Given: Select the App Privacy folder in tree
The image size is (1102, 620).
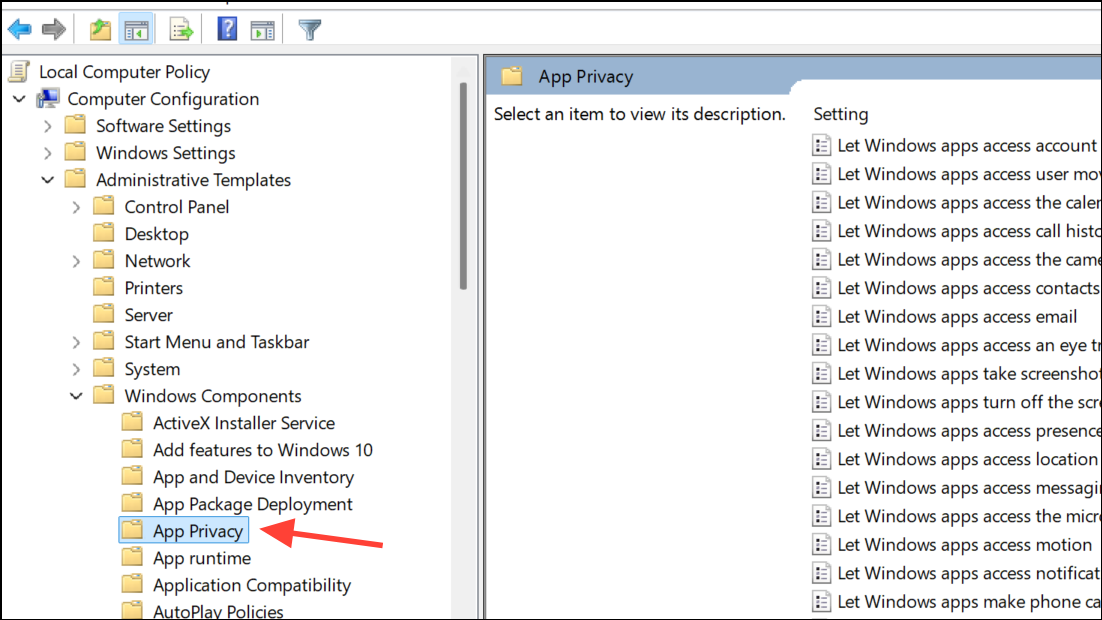Looking at the screenshot, I should pyautogui.click(x=197, y=531).
